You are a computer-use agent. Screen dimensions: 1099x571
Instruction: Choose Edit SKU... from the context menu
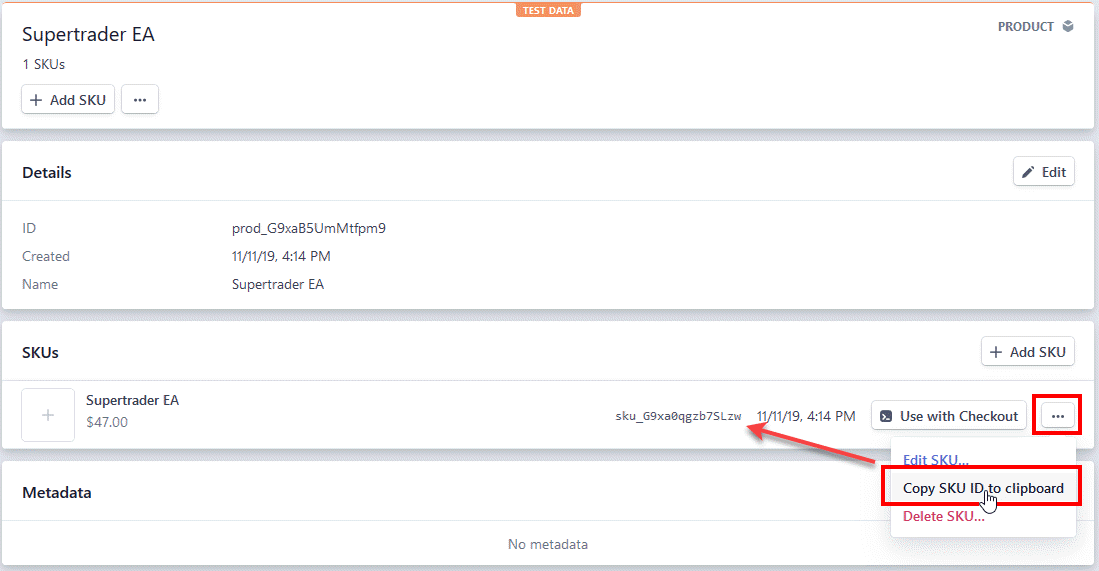coord(935,461)
